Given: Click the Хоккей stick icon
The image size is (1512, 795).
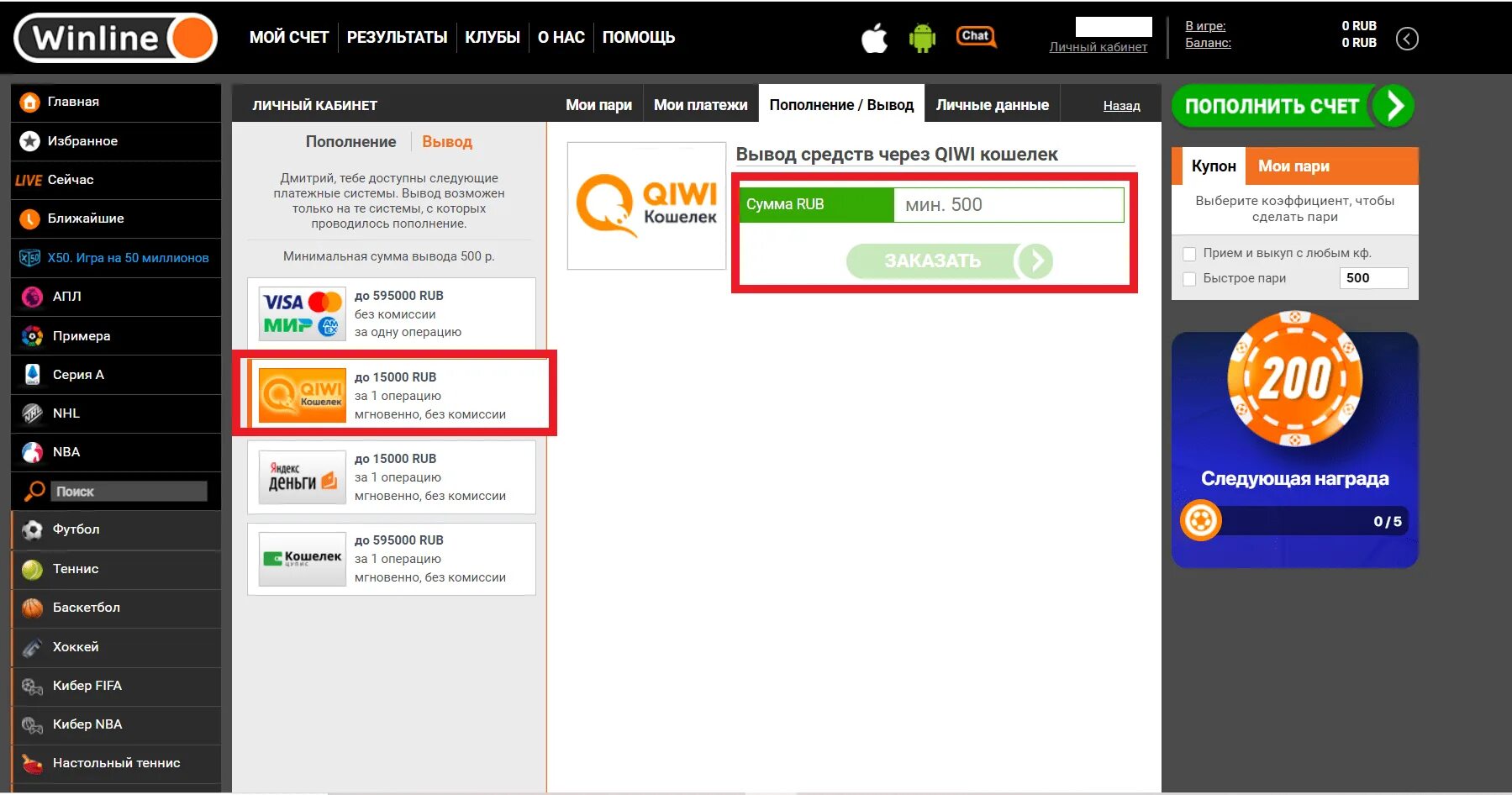Looking at the screenshot, I should pyautogui.click(x=32, y=647).
